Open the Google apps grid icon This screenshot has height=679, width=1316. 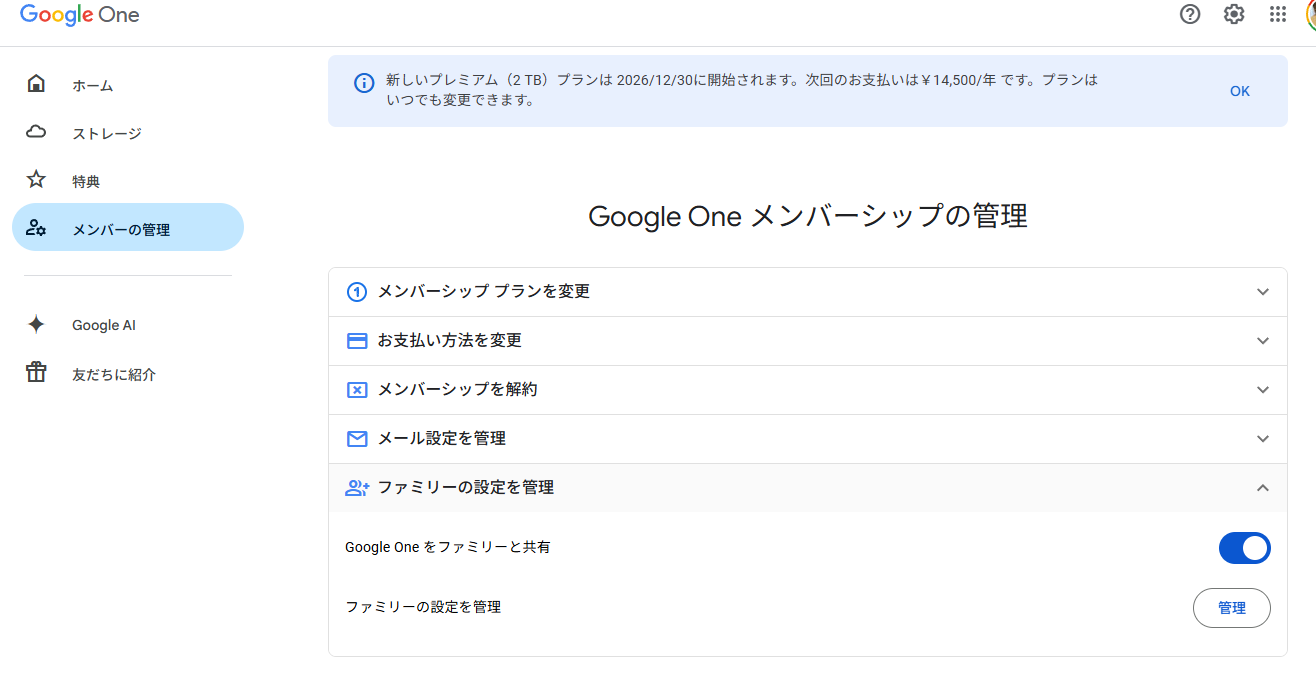pyautogui.click(x=1277, y=14)
